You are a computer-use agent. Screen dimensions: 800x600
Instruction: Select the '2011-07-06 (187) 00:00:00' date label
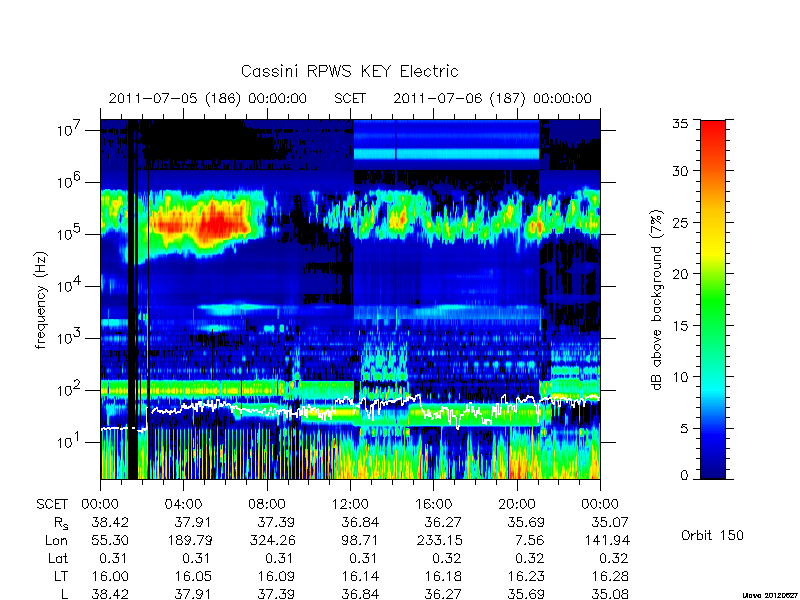pos(492,98)
